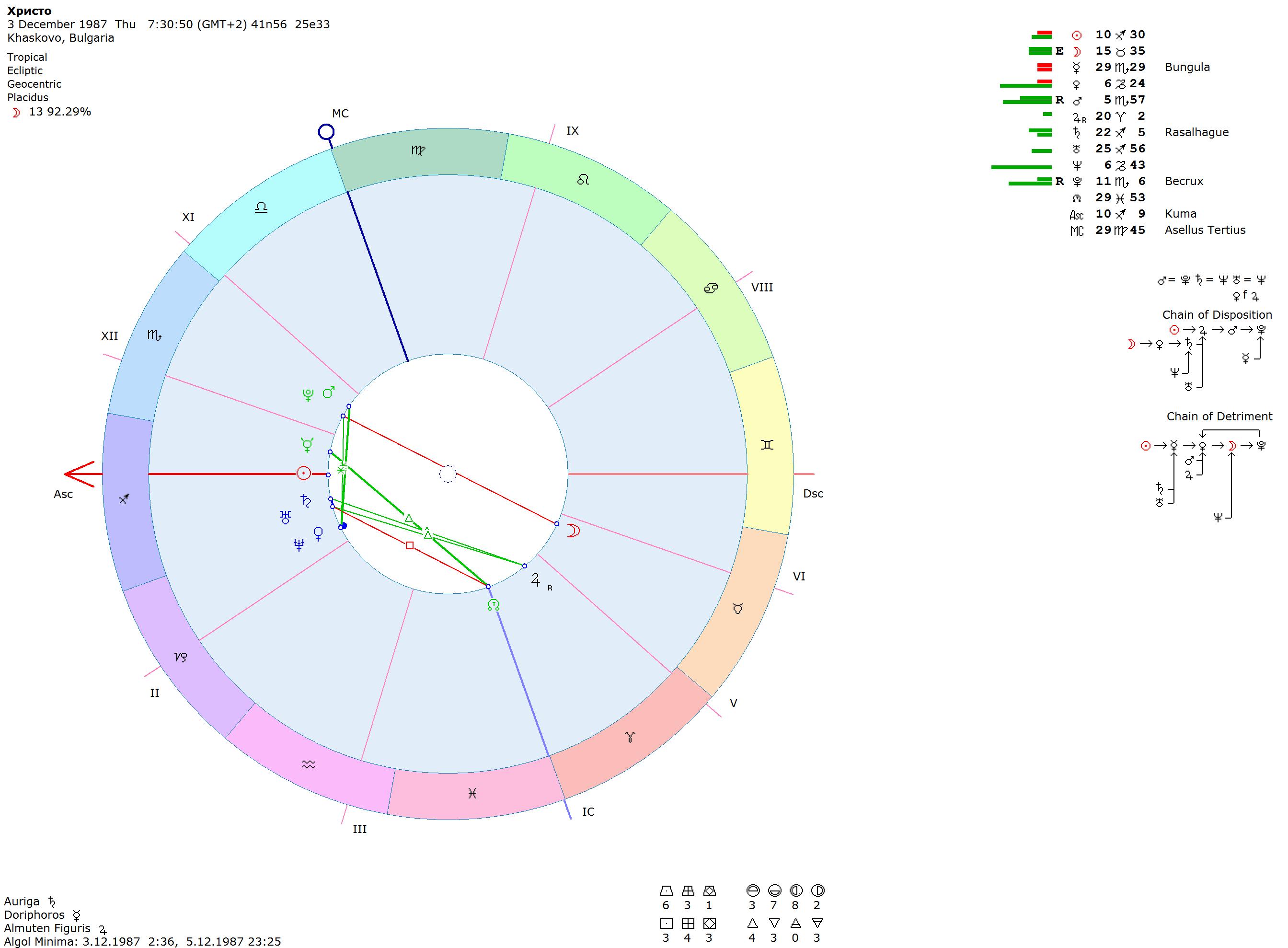Click the Placidus house system label
Screen dimensions: 1288x948
[27, 98]
